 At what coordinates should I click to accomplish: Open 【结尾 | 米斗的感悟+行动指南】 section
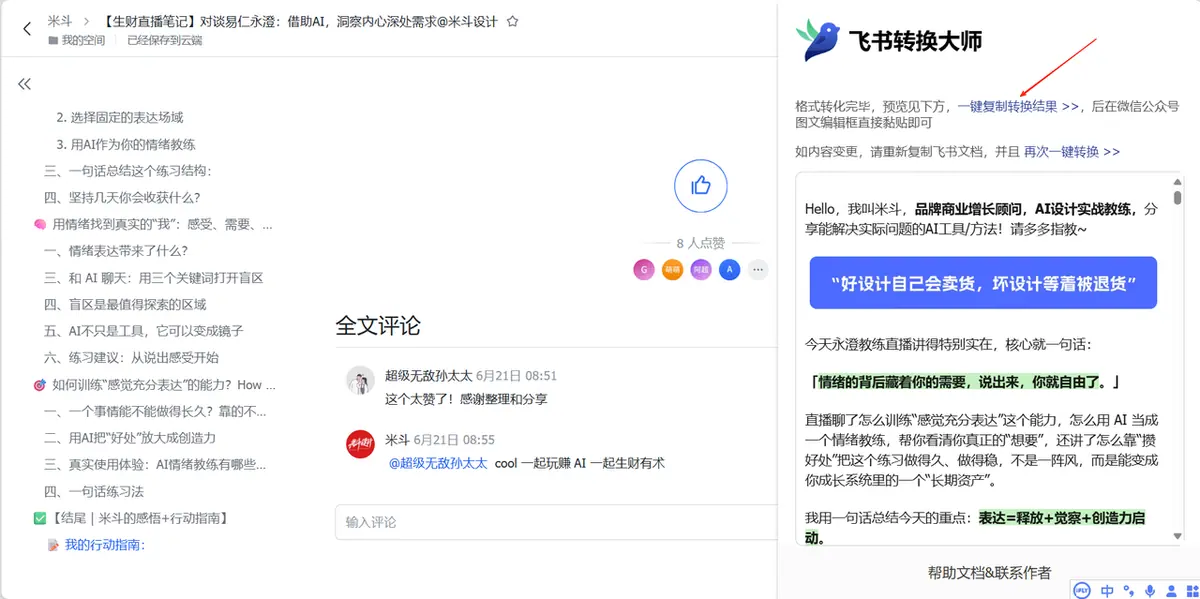click(131, 518)
